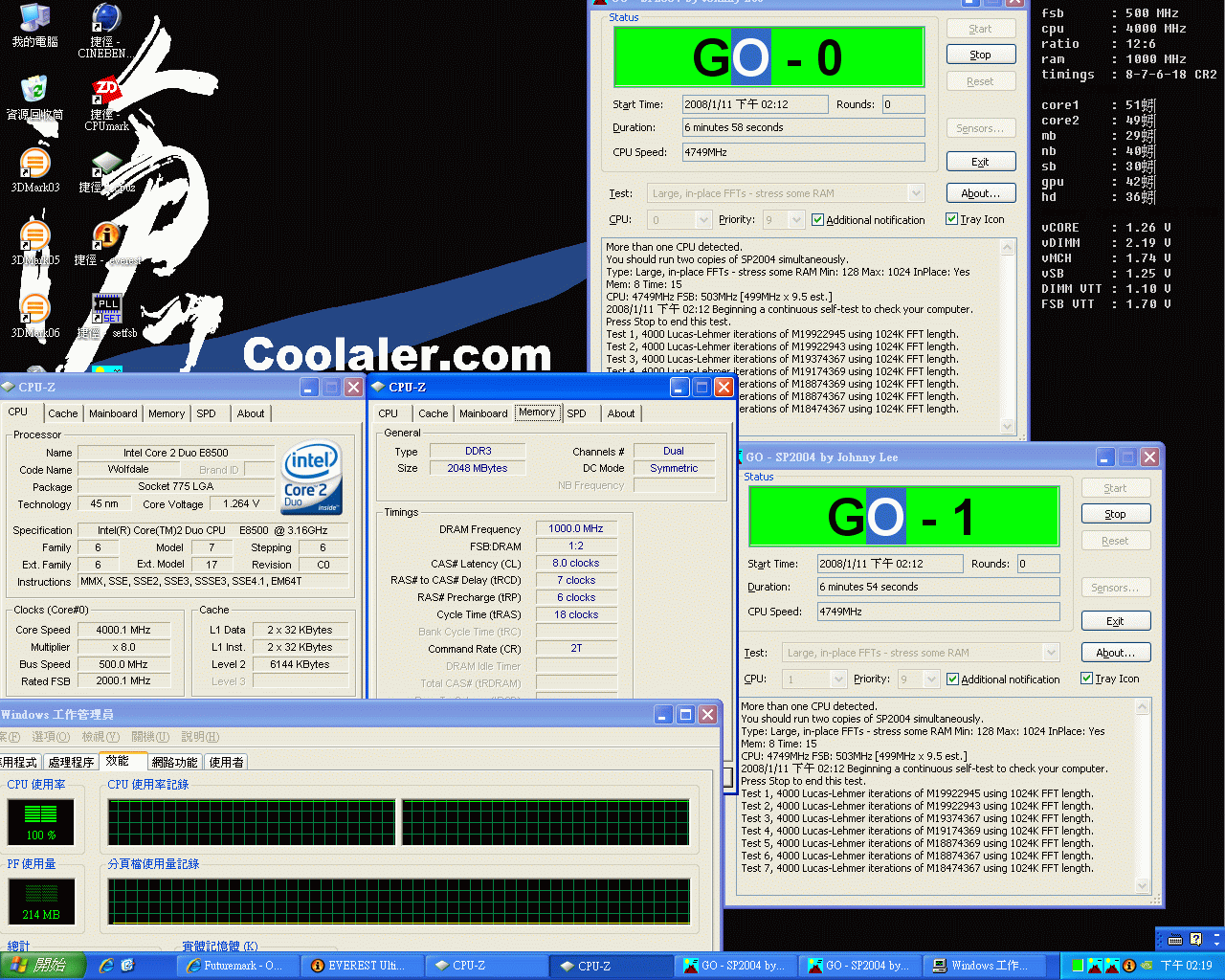Image resolution: width=1225 pixels, height=980 pixels.
Task: Switch to Cache tab in left CPU-Z
Action: pyautogui.click(x=63, y=413)
